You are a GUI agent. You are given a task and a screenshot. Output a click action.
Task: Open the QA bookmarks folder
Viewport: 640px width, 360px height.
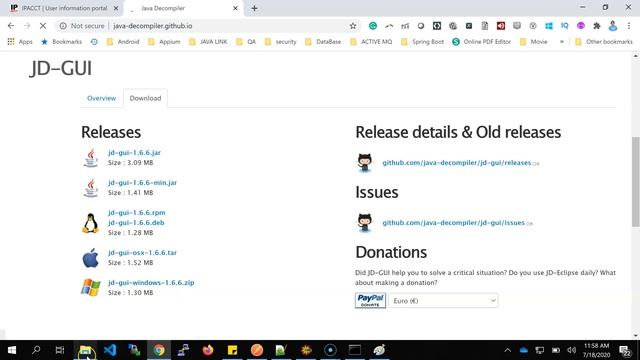point(246,42)
